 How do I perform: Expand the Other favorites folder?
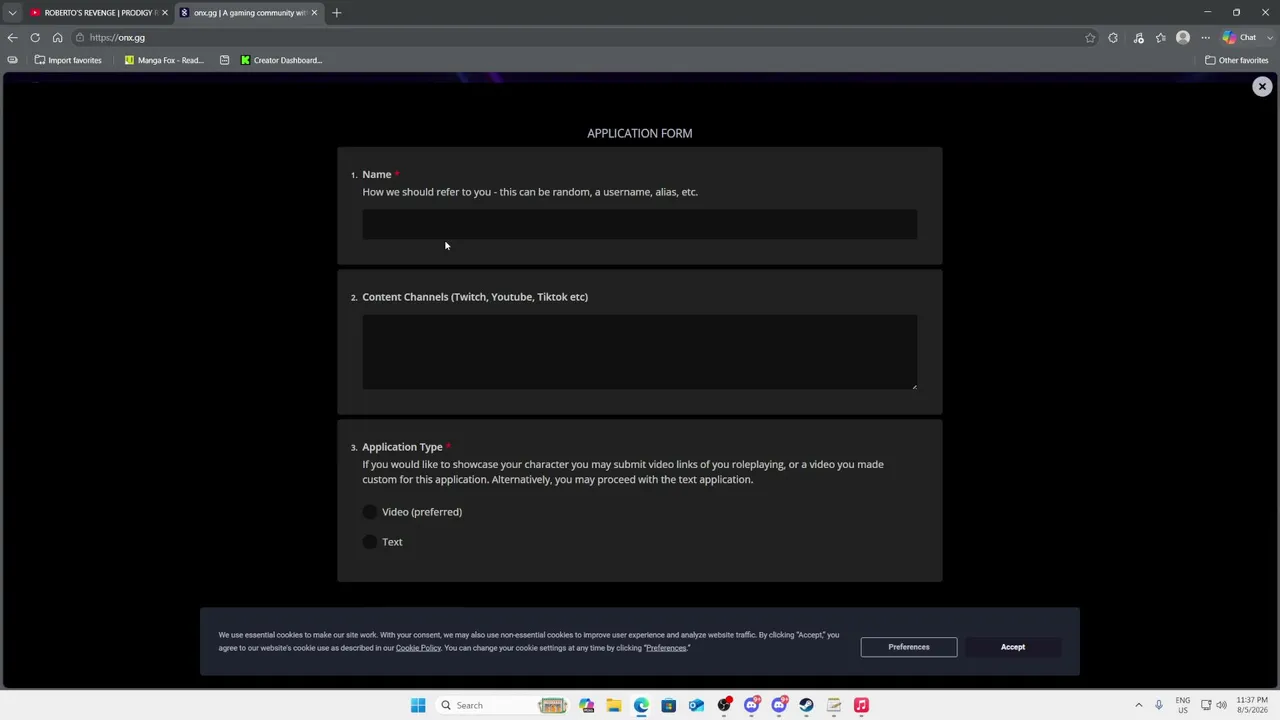[1237, 60]
